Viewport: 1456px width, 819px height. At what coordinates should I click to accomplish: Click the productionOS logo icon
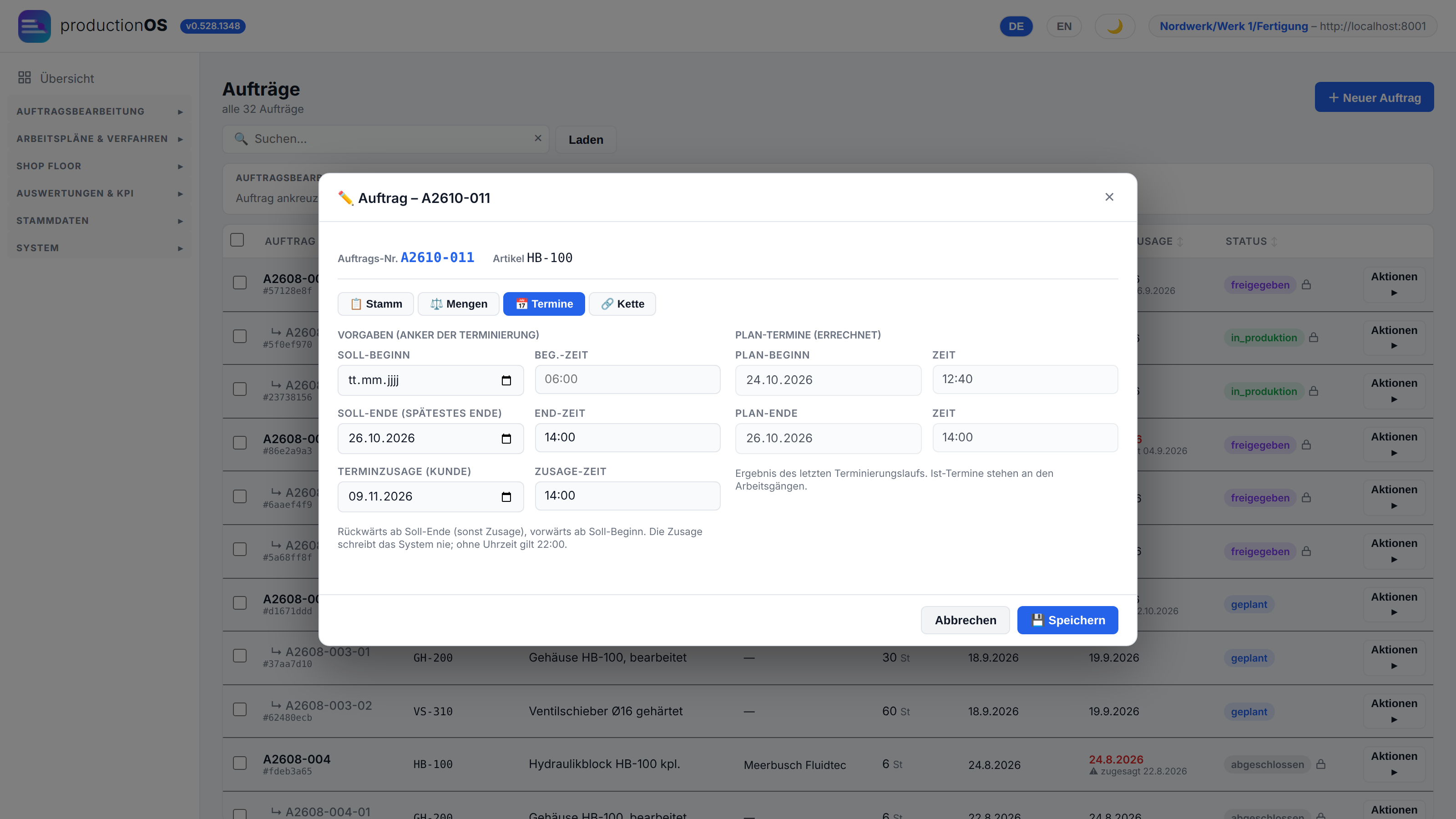(35, 26)
